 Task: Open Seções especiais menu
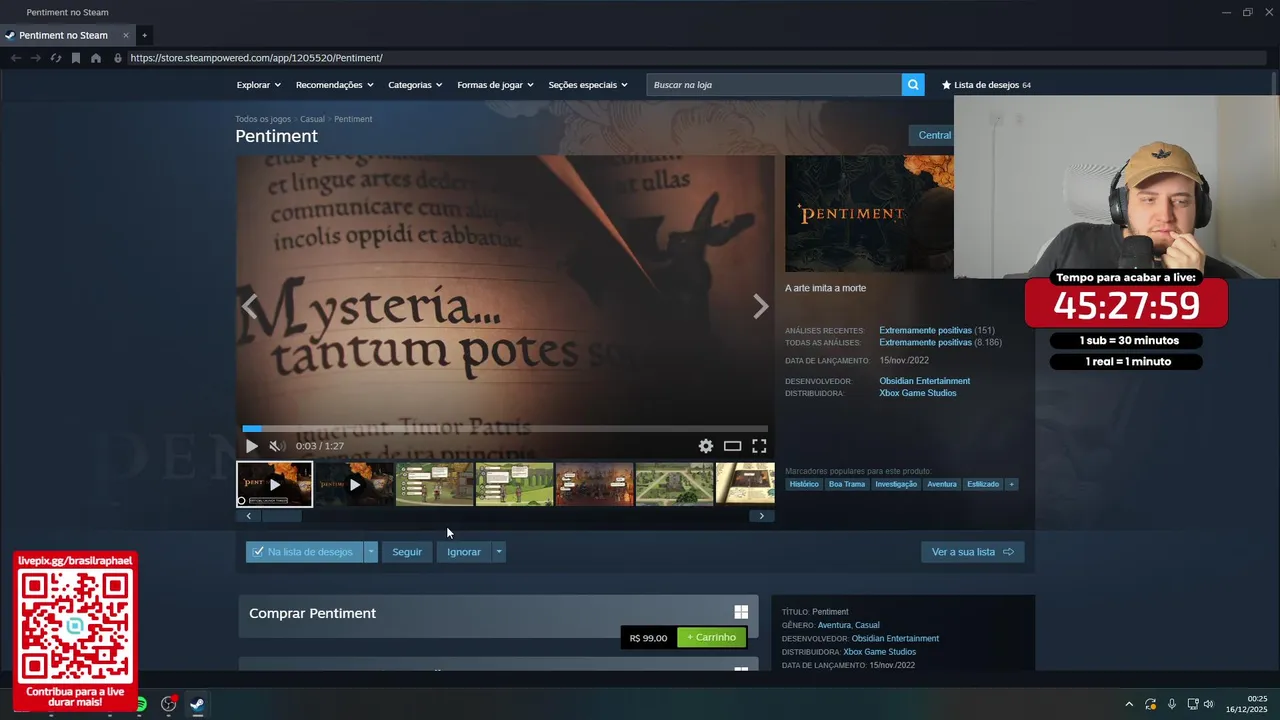pyautogui.click(x=588, y=85)
